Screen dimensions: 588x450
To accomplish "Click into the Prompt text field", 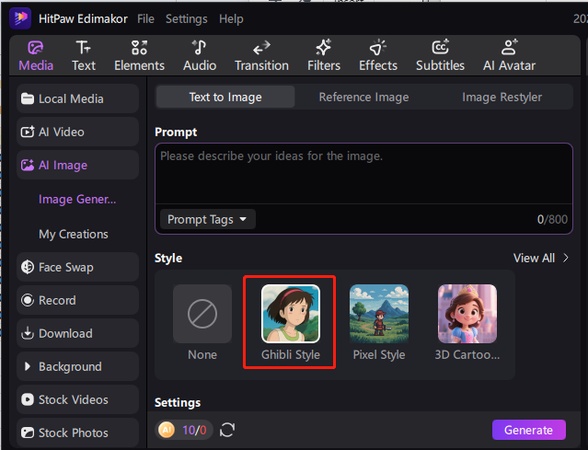I will [364, 174].
